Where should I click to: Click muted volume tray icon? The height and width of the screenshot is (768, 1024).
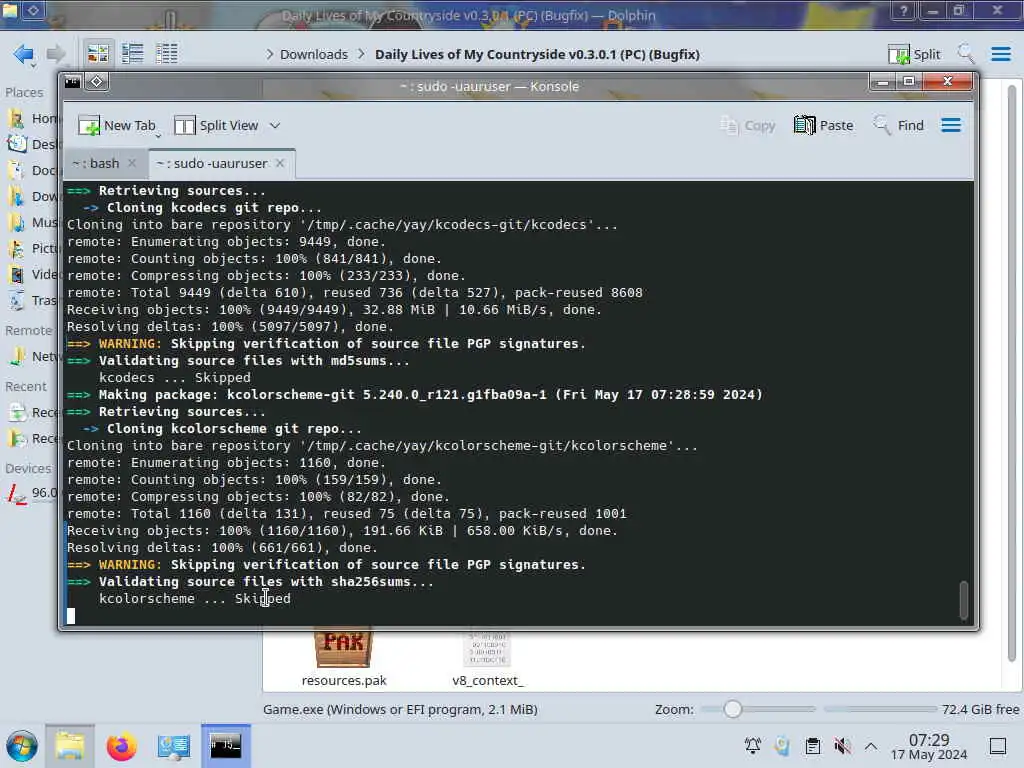click(842, 746)
